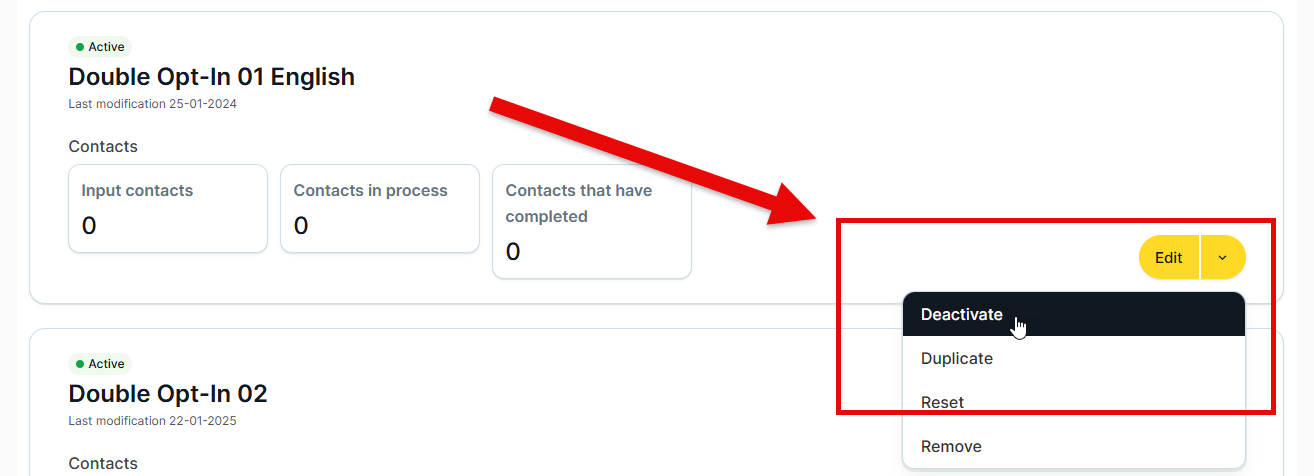Click the Input contacts heading
This screenshot has width=1314, height=476.
(x=137, y=190)
